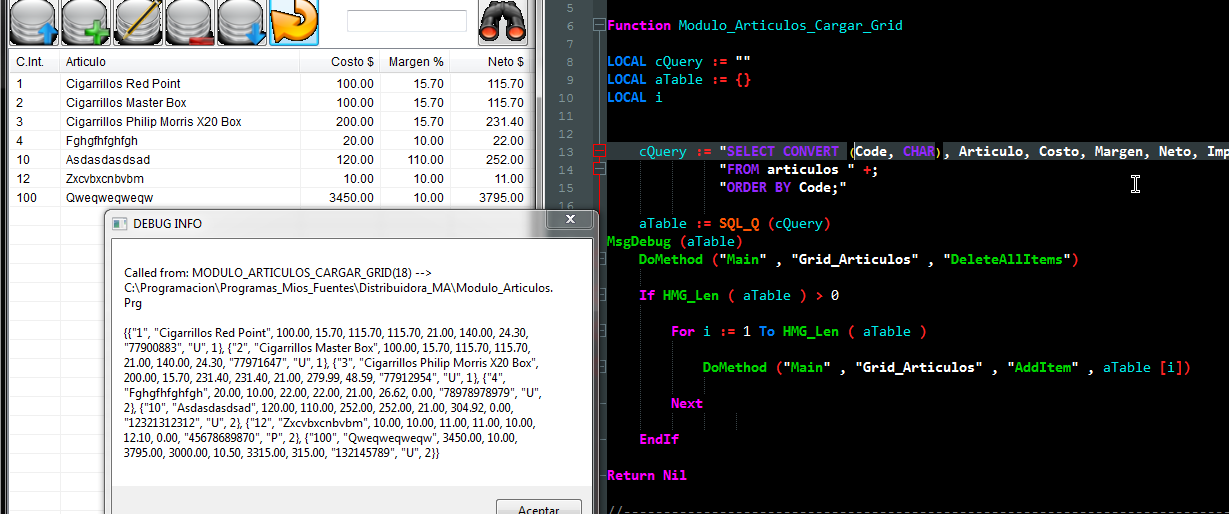Click the binoculars search icon
1229x514 pixels.
pyautogui.click(x=502, y=23)
